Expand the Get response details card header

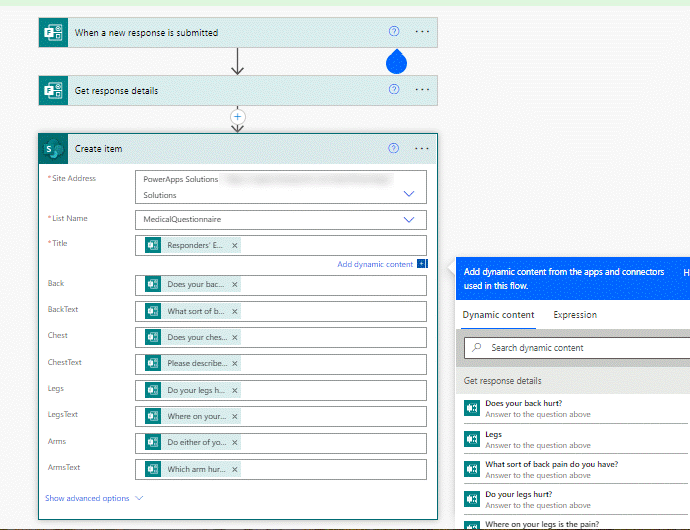pyautogui.click(x=238, y=91)
